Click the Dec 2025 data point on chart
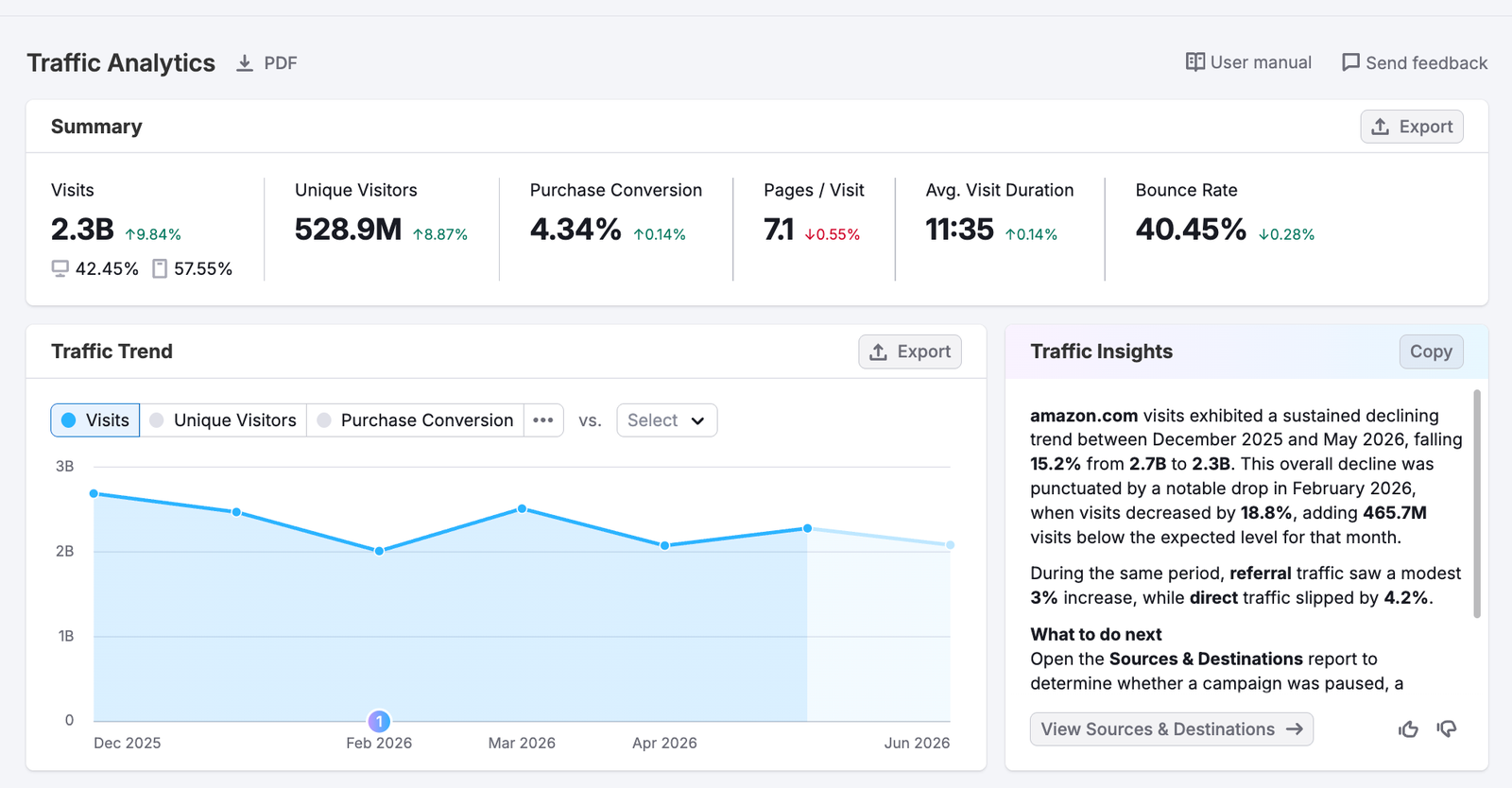Screen dimensions: 1512x788 (x=94, y=493)
